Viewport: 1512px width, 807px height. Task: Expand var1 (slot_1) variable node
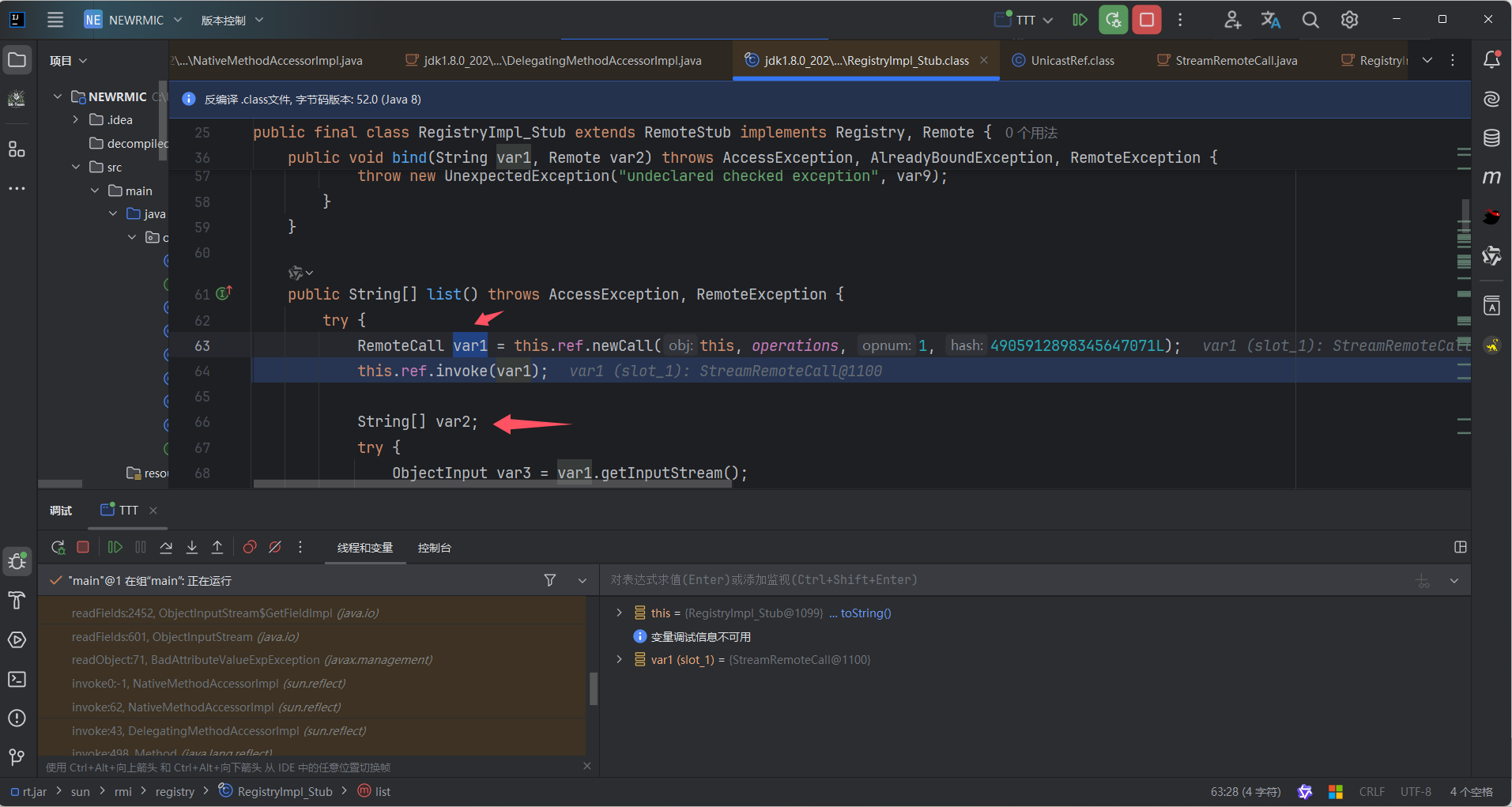619,659
